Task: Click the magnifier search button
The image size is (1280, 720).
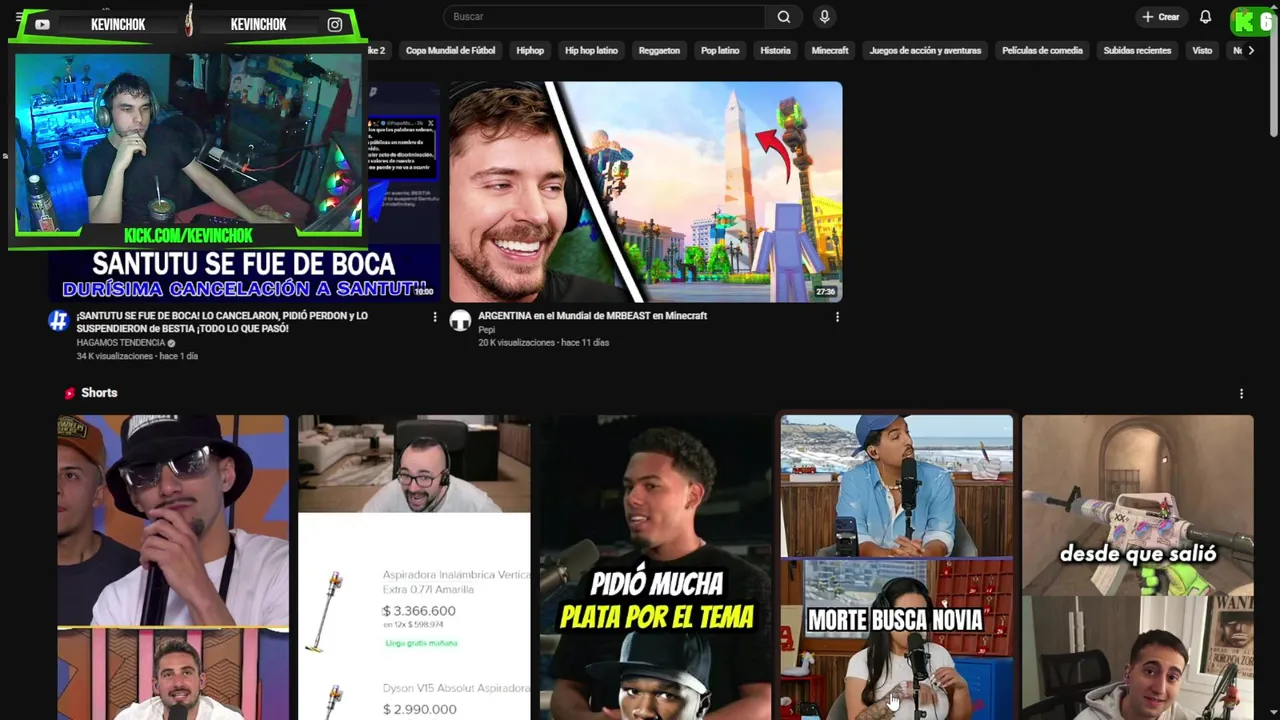Action: pyautogui.click(x=784, y=17)
